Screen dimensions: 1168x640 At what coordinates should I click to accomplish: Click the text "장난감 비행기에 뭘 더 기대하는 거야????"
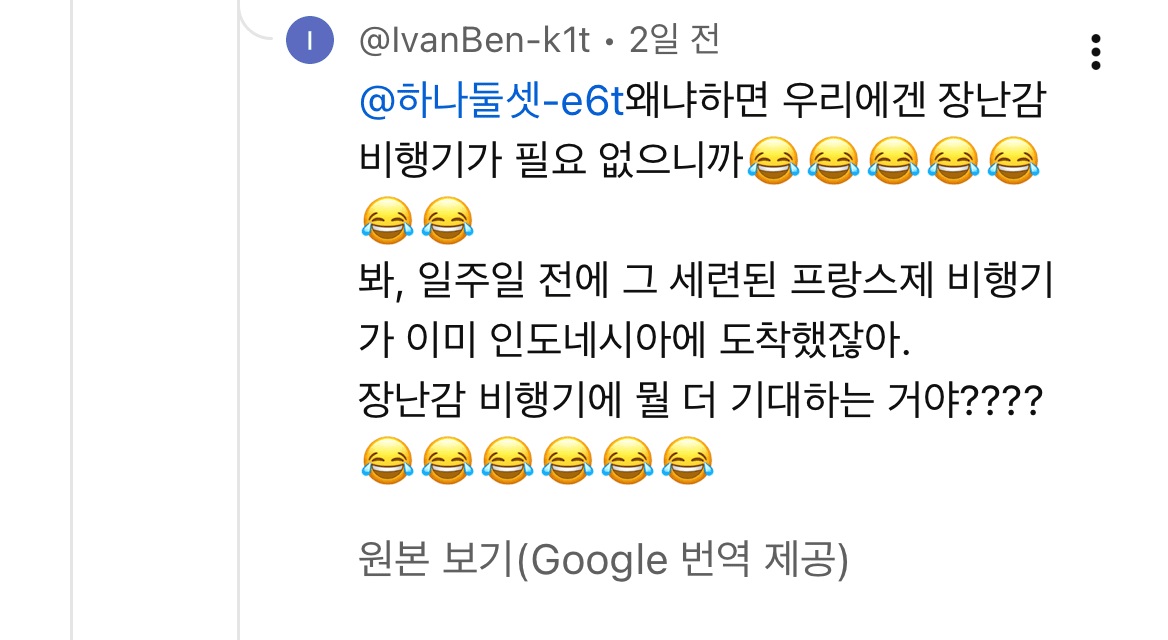[x=700, y=401]
